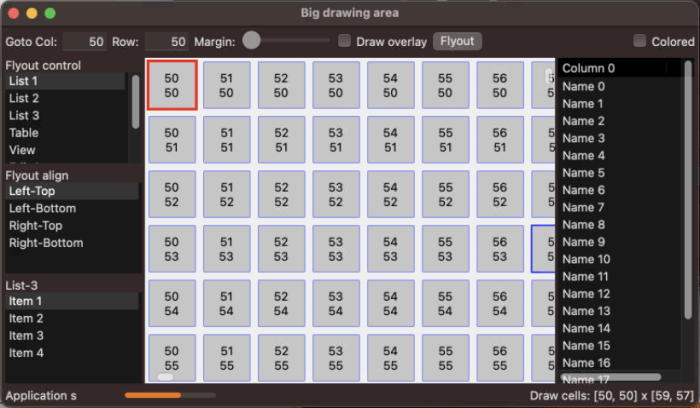Click the Column 0 header in flyout

tap(589, 69)
